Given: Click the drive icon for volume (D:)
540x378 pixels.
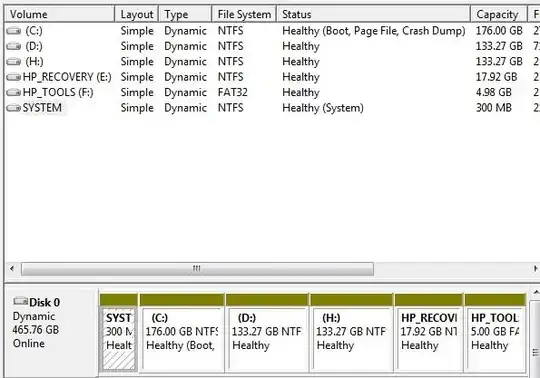Looking at the screenshot, I should [14, 46].
